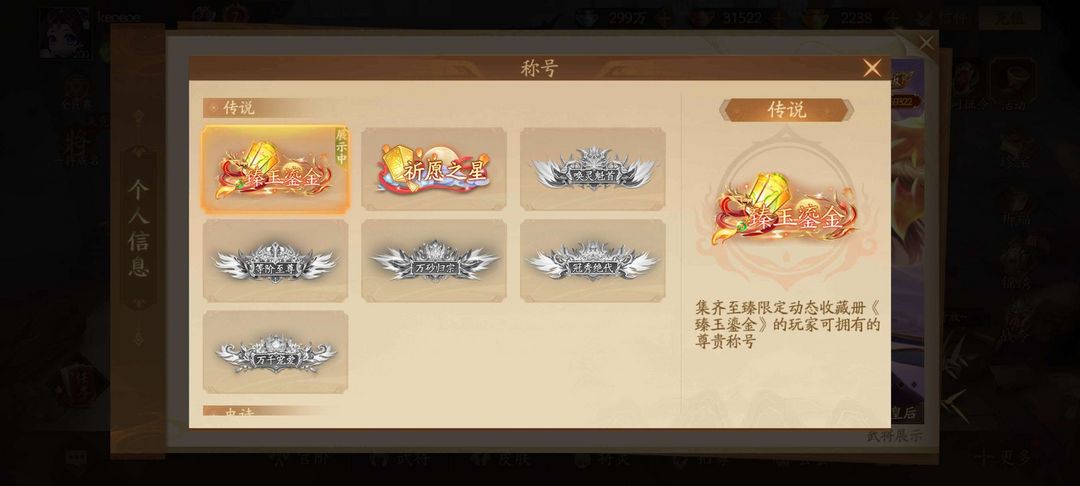Image resolution: width=1080 pixels, height=486 pixels.
Task: Choose the 祈愿之星 title badge
Action: [434, 169]
